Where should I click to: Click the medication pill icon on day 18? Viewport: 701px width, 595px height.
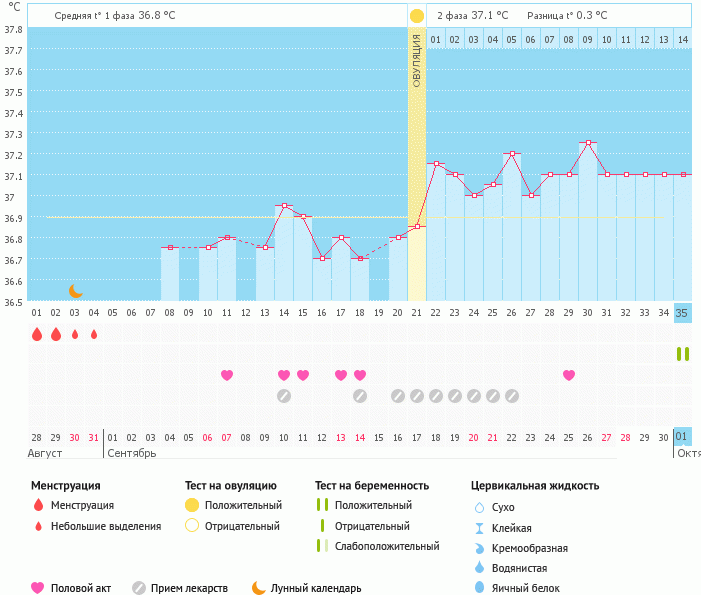360,395
